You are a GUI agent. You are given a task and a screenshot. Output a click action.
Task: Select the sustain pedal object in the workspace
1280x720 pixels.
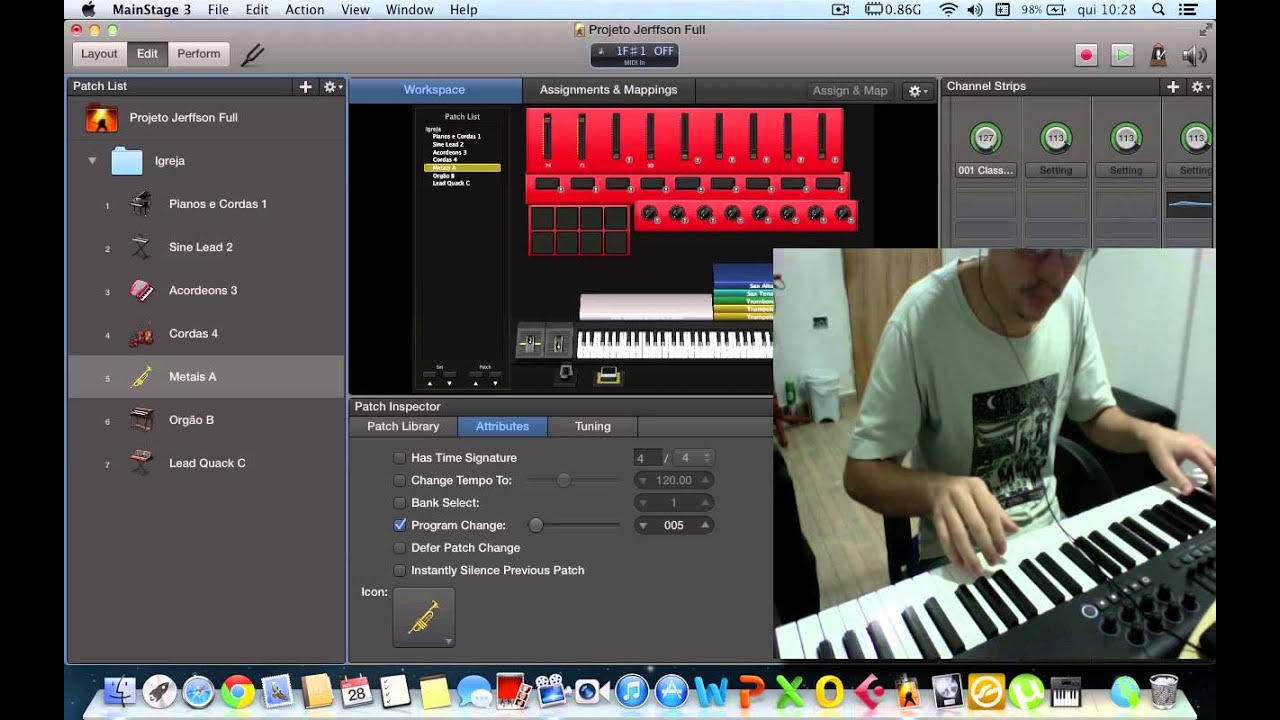[566, 373]
